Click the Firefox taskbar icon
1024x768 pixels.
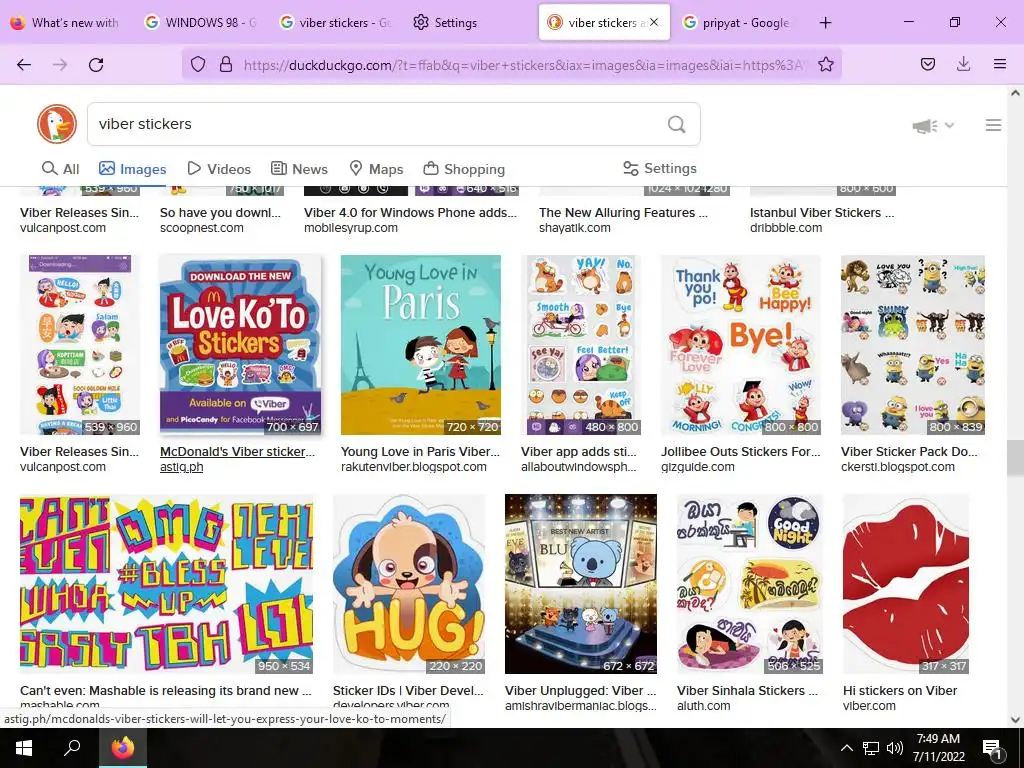[122, 748]
